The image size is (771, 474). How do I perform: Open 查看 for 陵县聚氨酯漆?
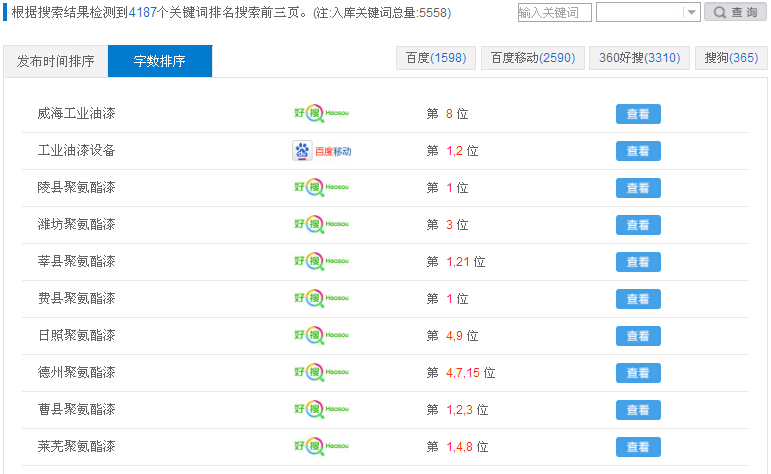[x=638, y=188]
